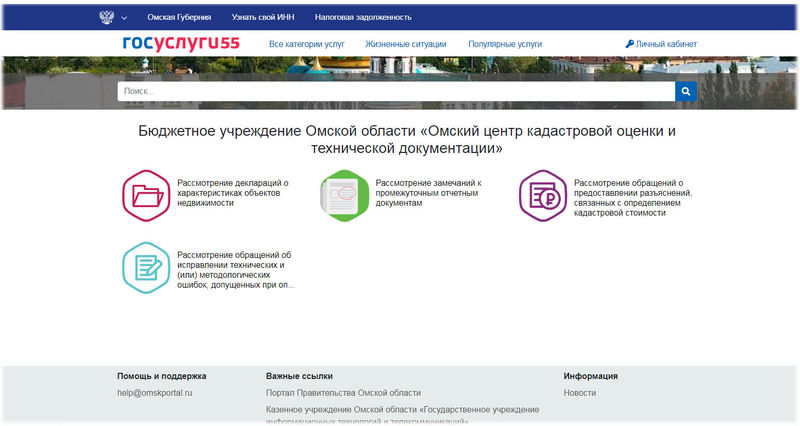800x426 pixels.
Task: Open the Популярные услуги menu
Action: click(x=505, y=44)
